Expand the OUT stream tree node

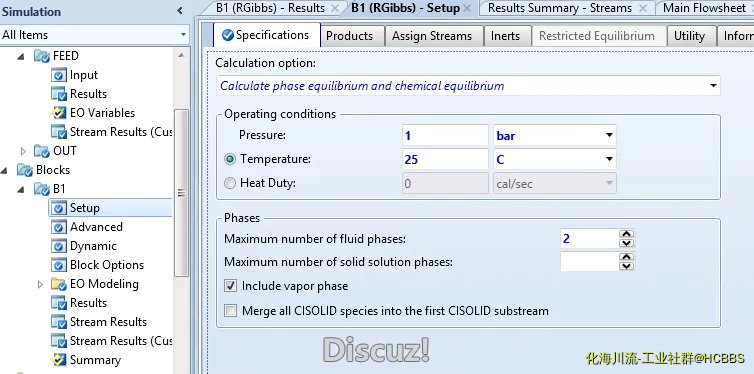(x=23, y=151)
